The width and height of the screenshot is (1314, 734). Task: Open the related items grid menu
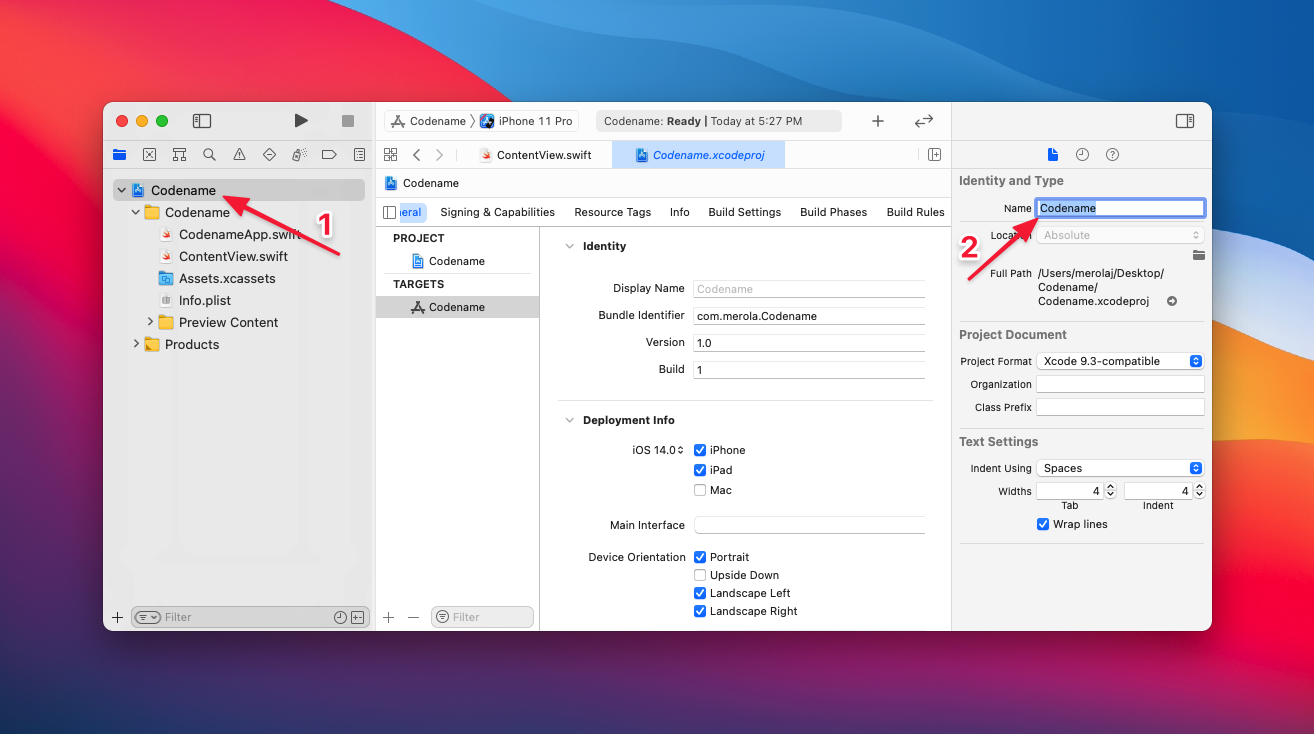pos(391,155)
